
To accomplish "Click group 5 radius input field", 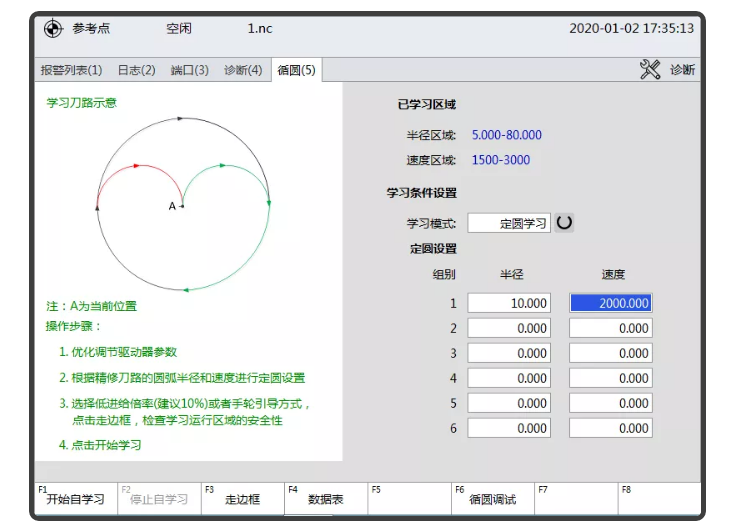I will (x=509, y=403).
